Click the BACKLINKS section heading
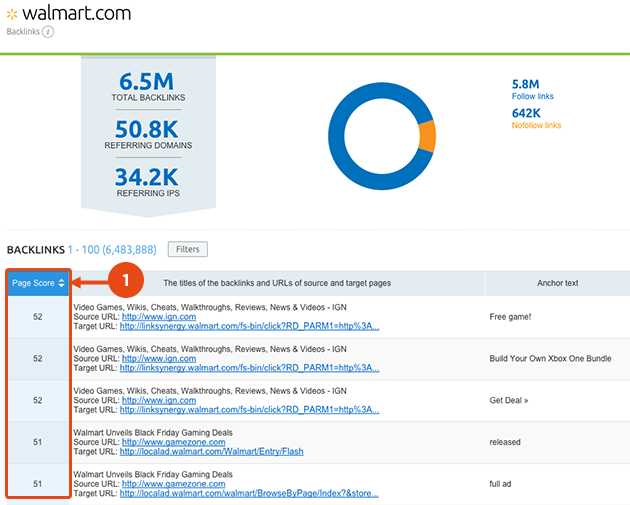The image size is (630, 505). click(x=36, y=250)
